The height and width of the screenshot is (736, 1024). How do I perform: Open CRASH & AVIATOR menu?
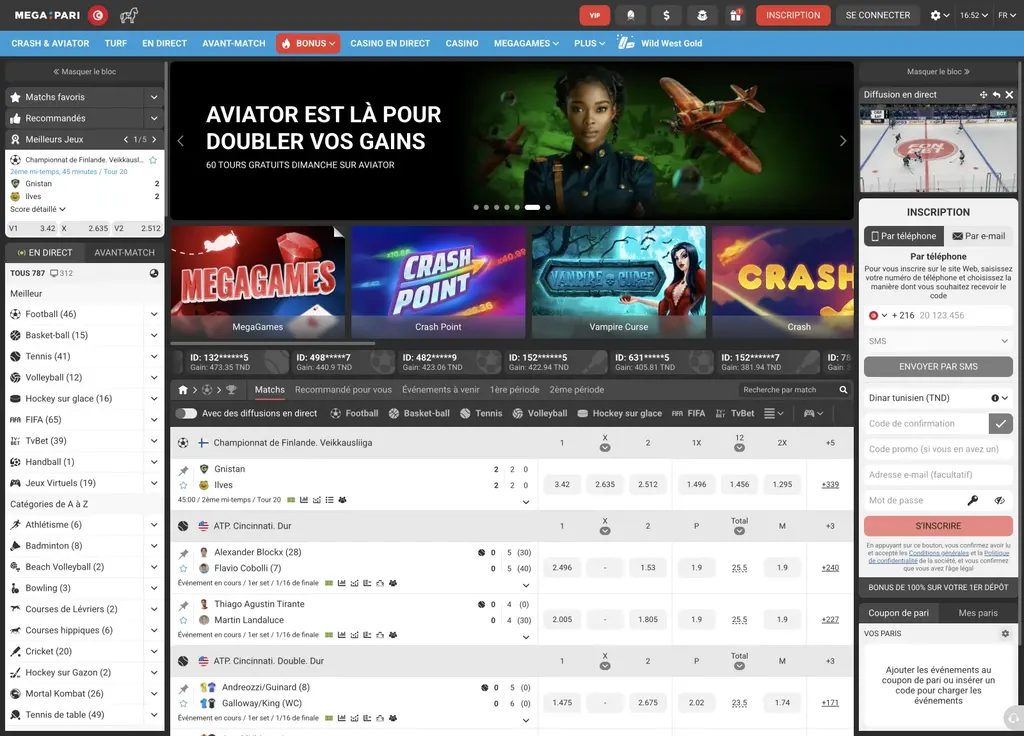[x=50, y=43]
